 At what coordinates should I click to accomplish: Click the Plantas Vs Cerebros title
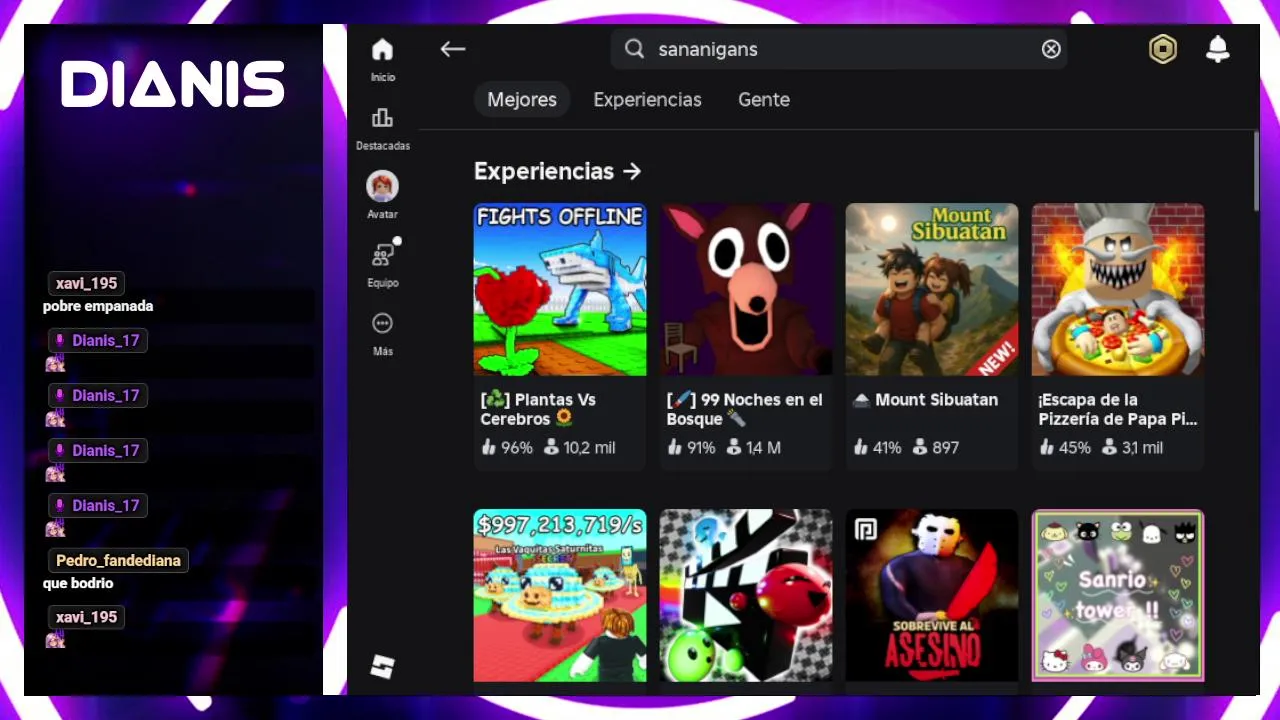point(538,409)
